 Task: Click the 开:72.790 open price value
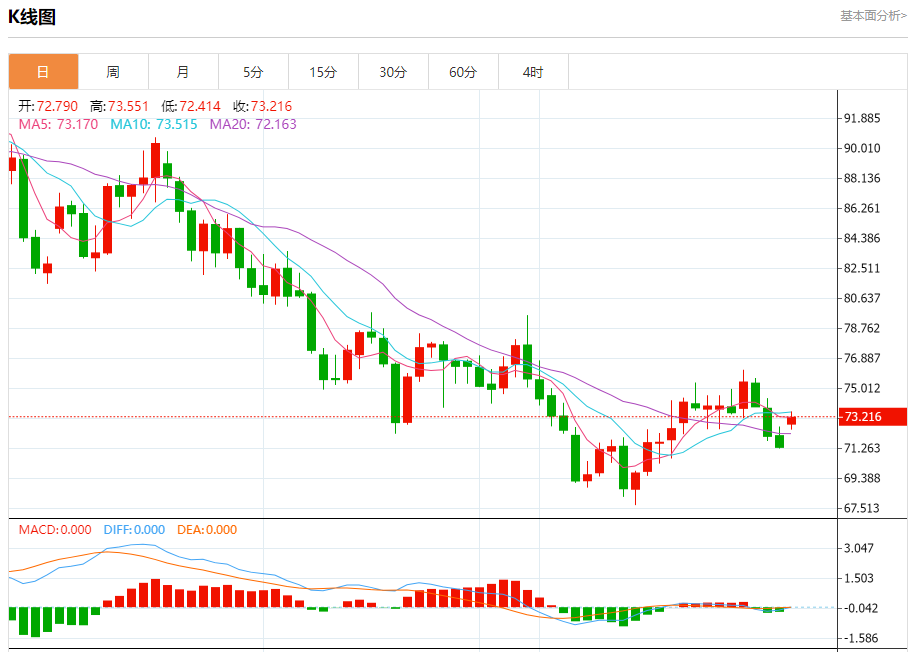[48, 106]
